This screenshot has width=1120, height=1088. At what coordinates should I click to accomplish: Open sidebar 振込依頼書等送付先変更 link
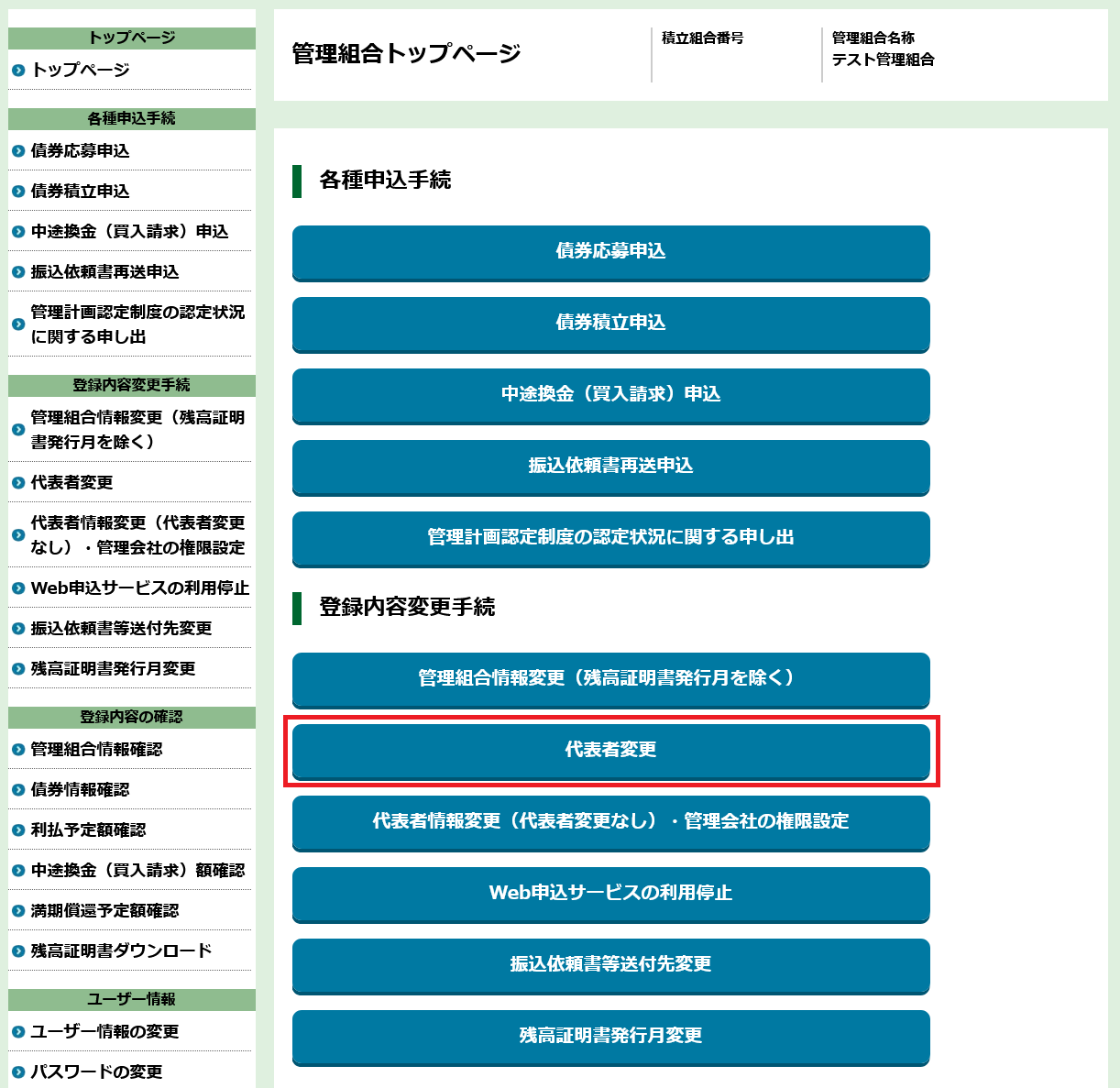pos(121,628)
